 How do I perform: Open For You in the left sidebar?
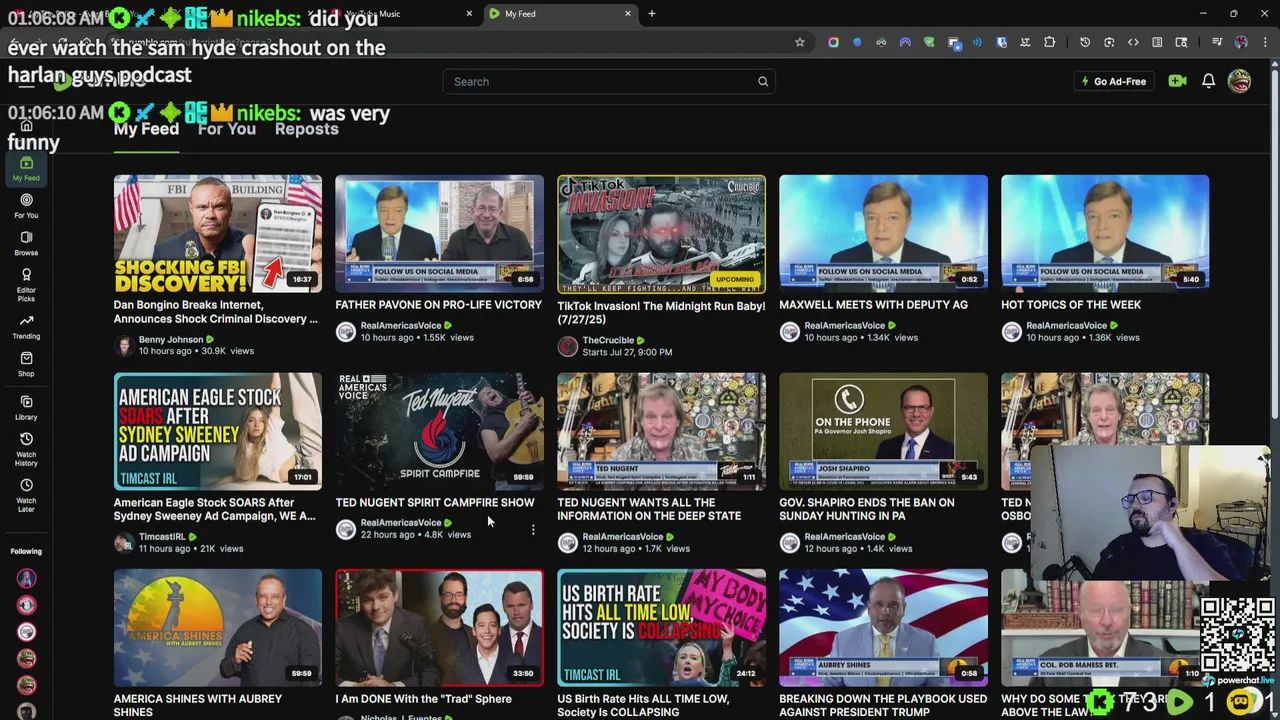coord(26,206)
